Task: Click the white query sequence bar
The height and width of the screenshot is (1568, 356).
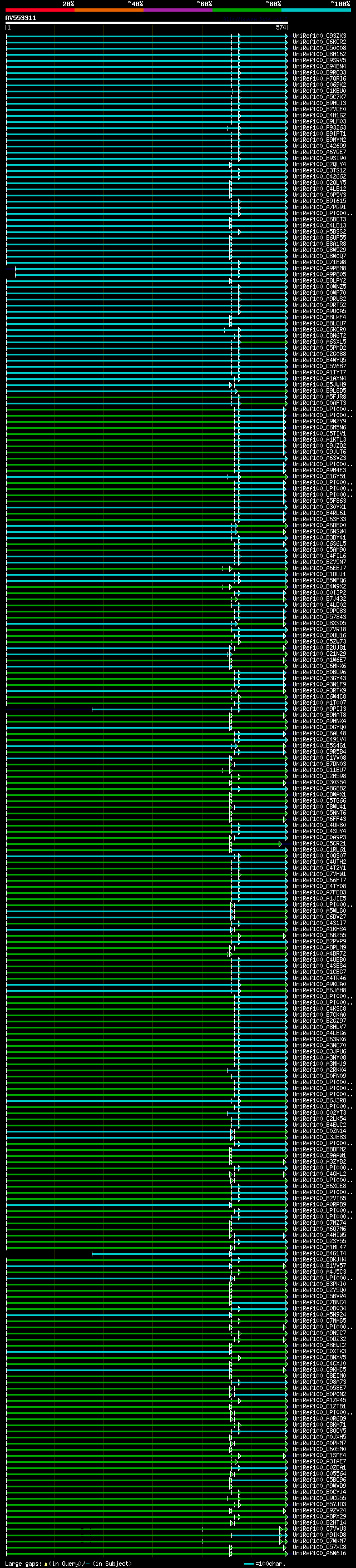Action: (x=147, y=22)
